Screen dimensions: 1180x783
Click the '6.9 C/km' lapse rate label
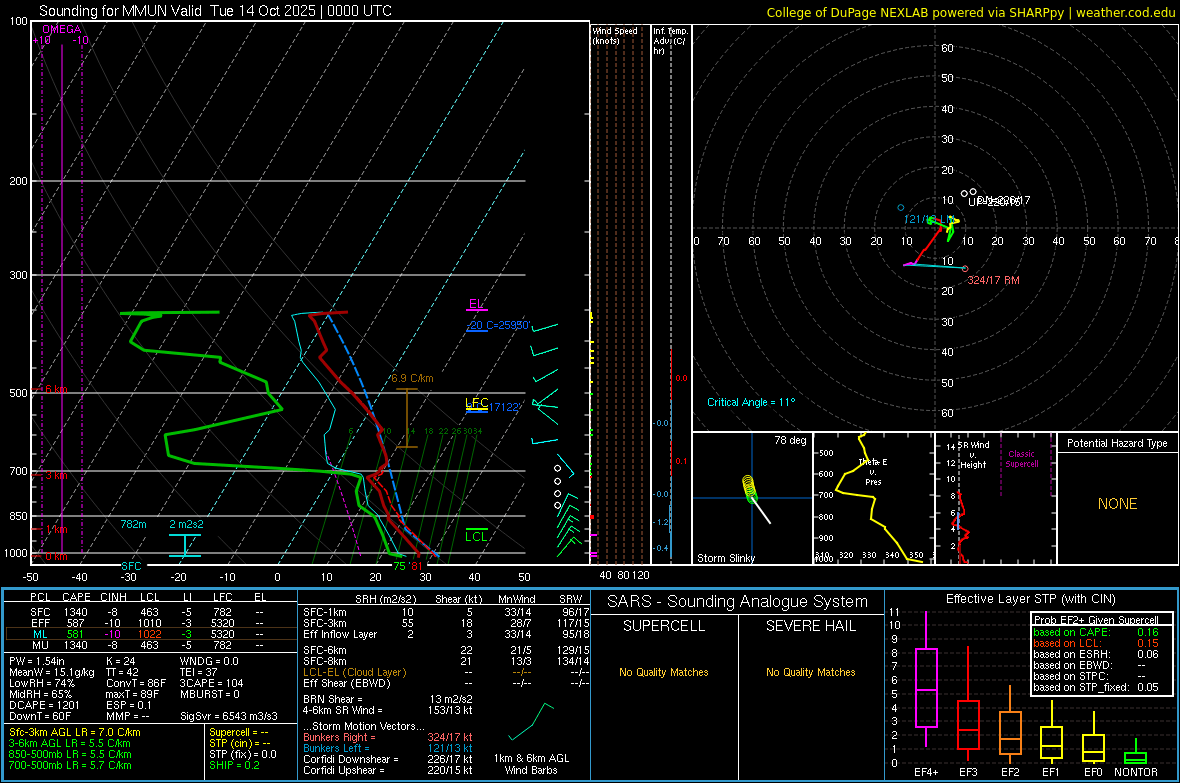tap(412, 378)
